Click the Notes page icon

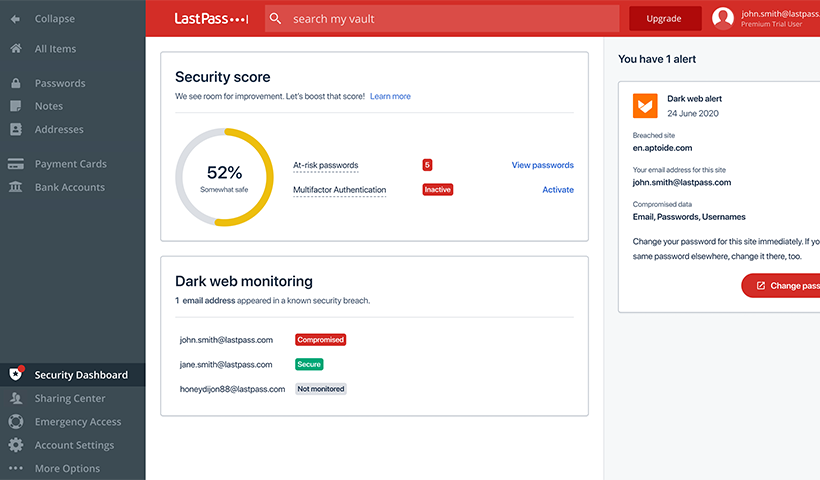(16, 106)
